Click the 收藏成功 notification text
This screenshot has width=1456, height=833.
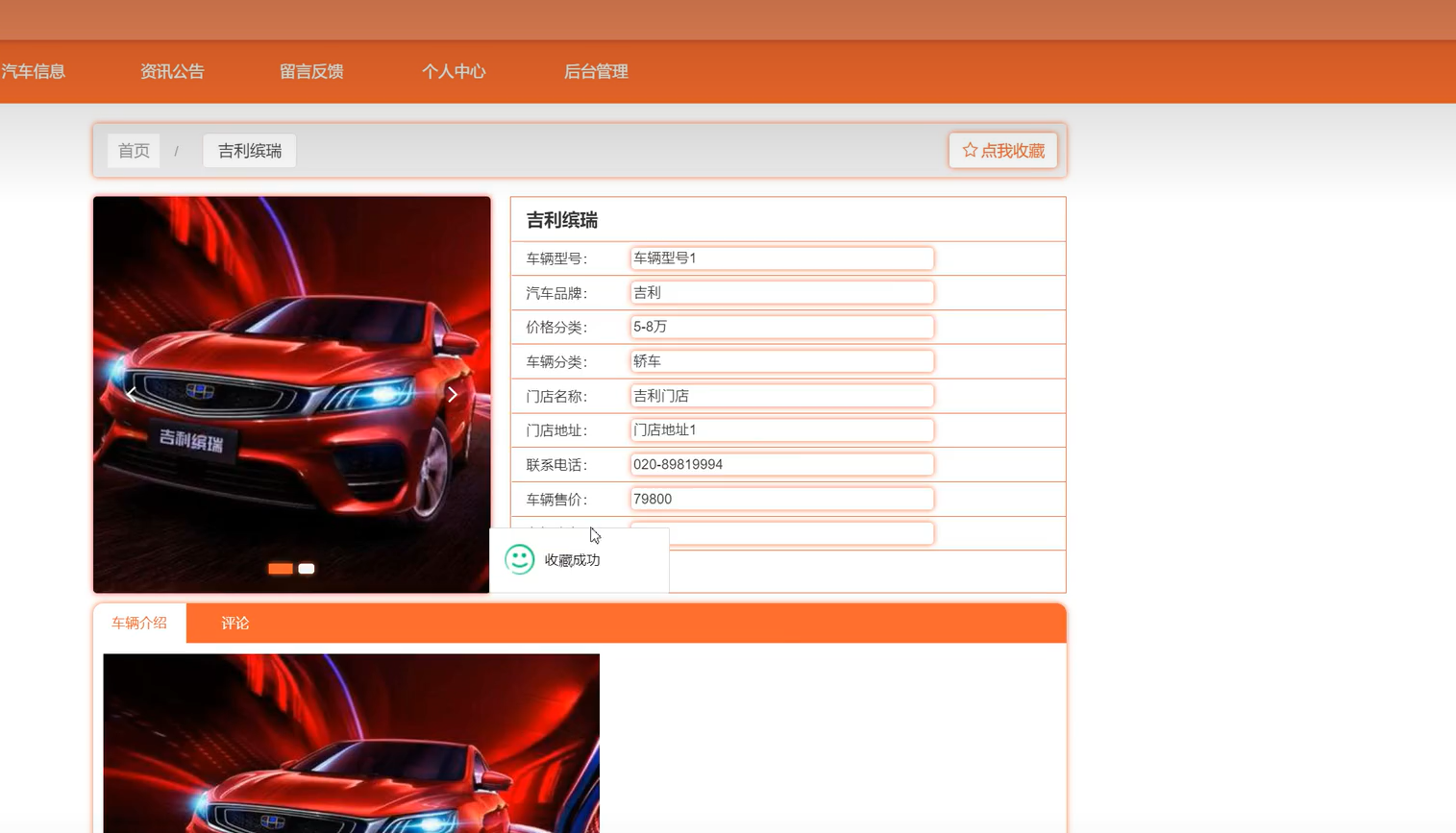(x=572, y=560)
